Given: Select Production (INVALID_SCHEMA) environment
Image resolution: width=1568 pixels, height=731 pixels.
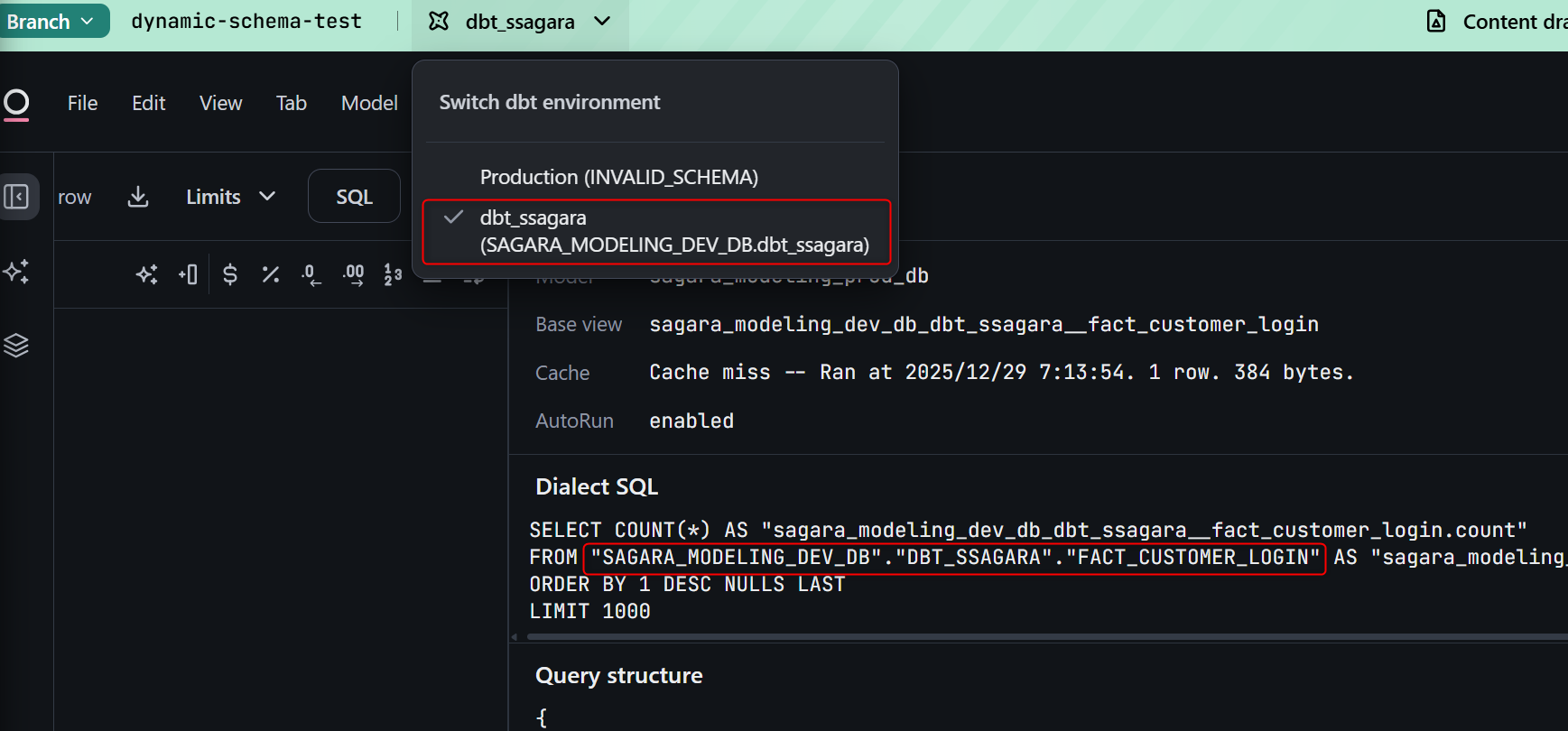Looking at the screenshot, I should [x=618, y=177].
